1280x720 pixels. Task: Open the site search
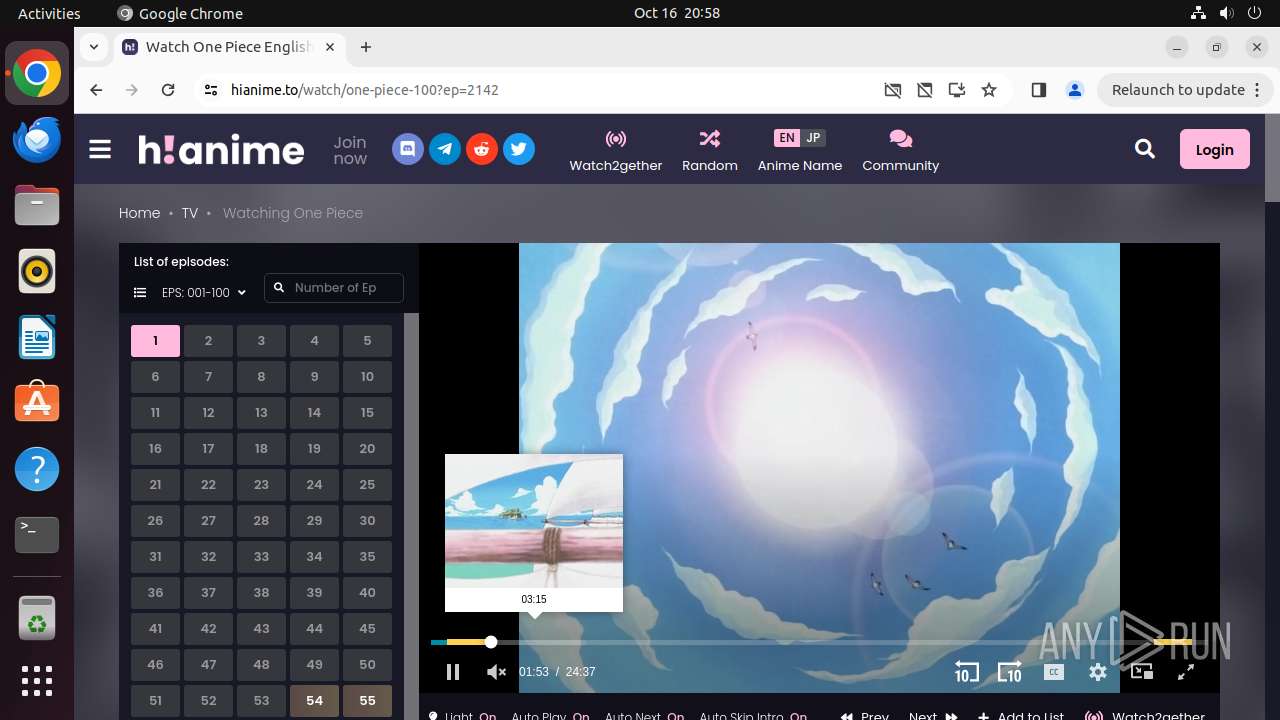[1145, 149]
